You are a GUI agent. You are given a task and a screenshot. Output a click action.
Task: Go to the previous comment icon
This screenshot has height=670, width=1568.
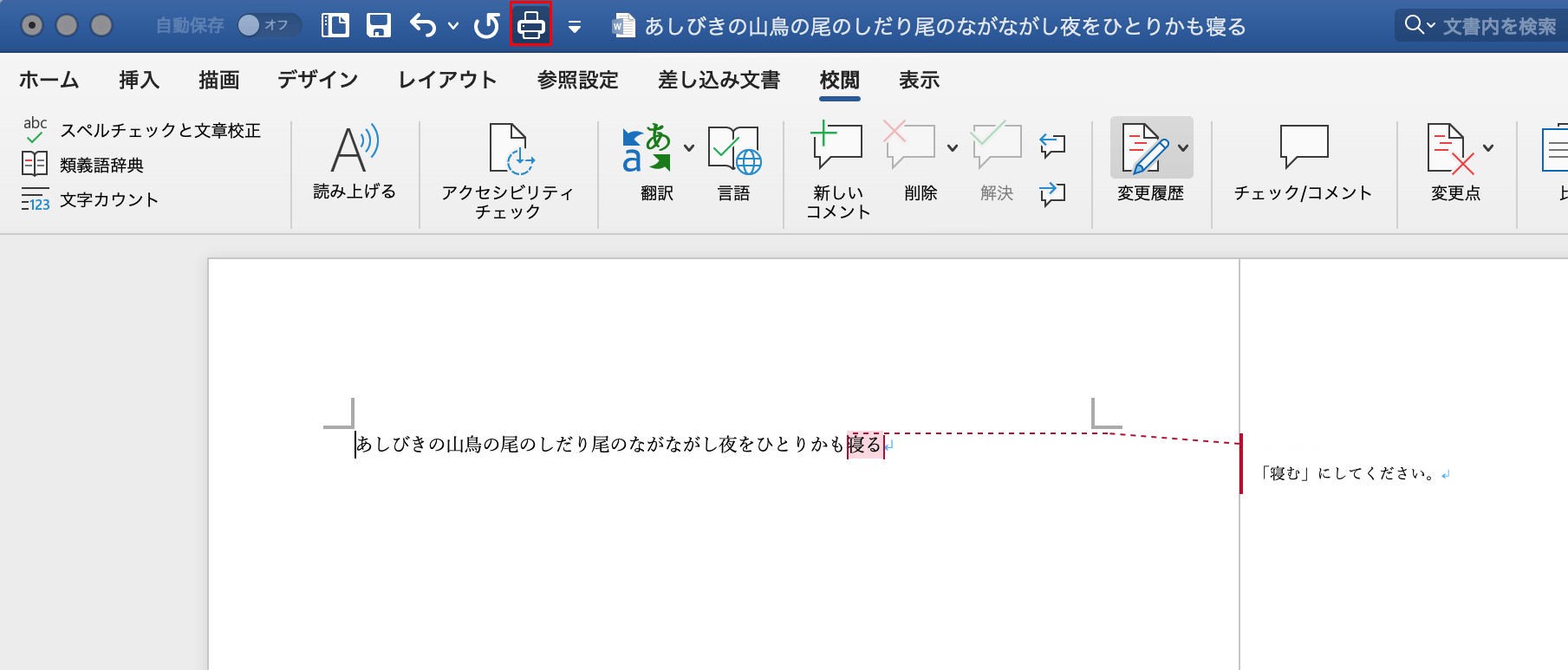click(1052, 145)
